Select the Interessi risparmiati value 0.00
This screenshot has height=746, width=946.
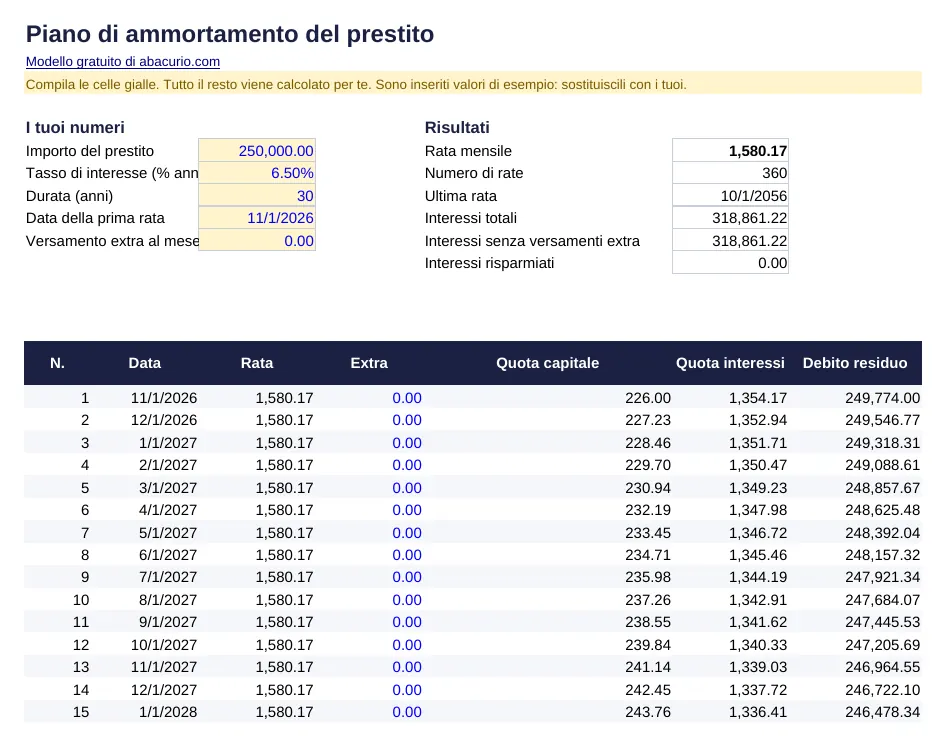coord(731,263)
